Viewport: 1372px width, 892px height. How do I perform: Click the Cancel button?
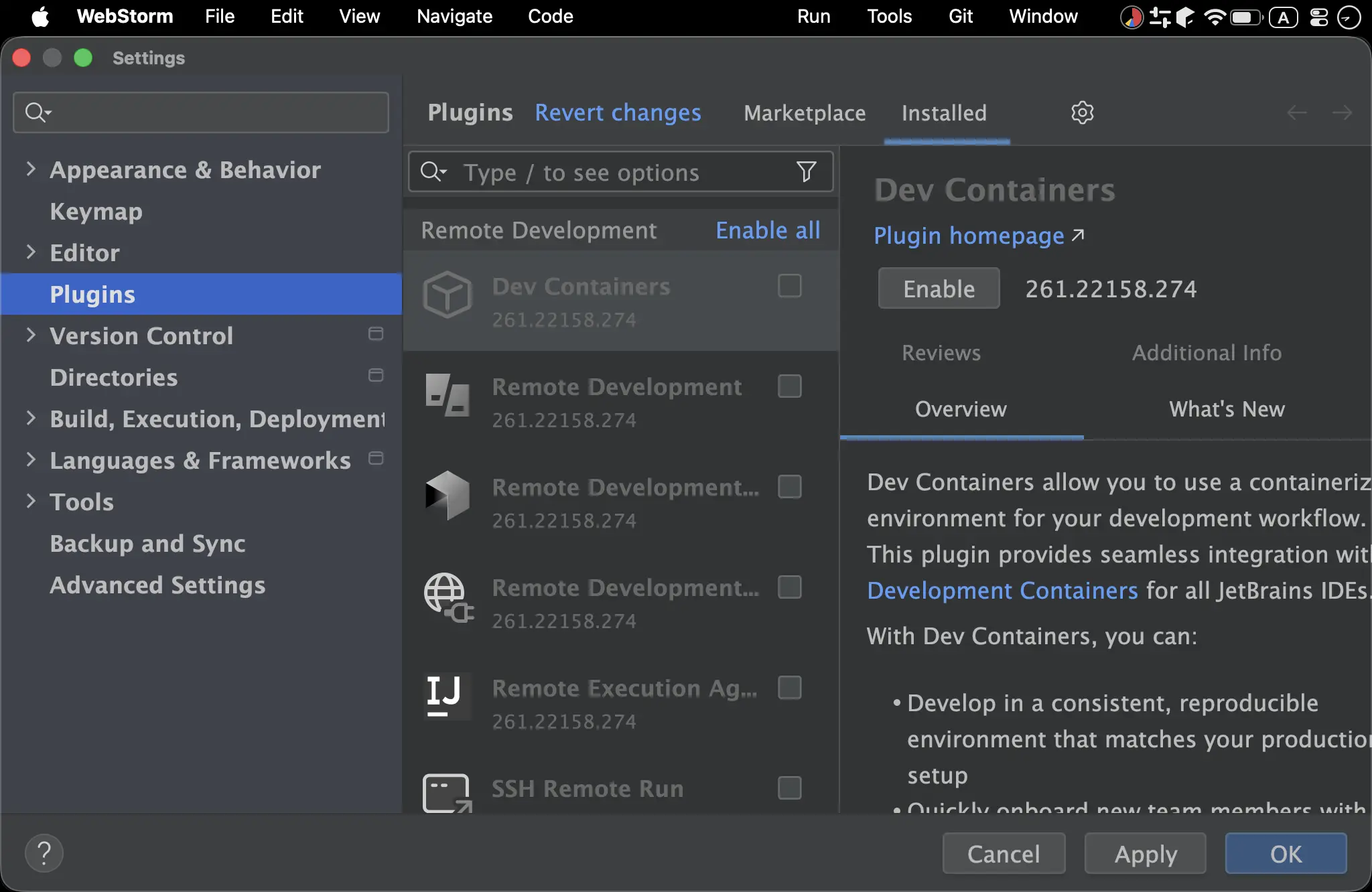[1004, 853]
